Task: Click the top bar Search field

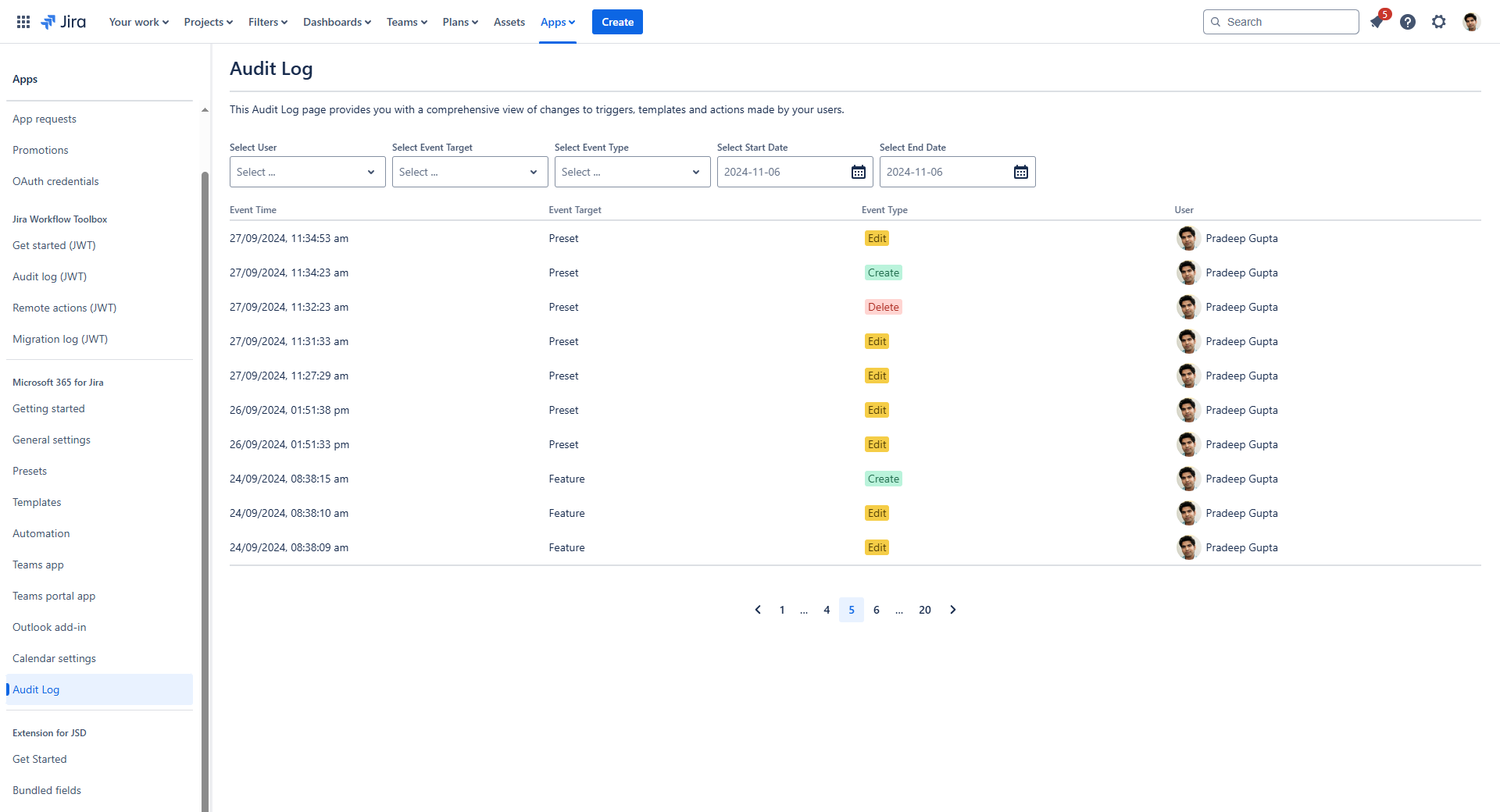Action: (1281, 22)
